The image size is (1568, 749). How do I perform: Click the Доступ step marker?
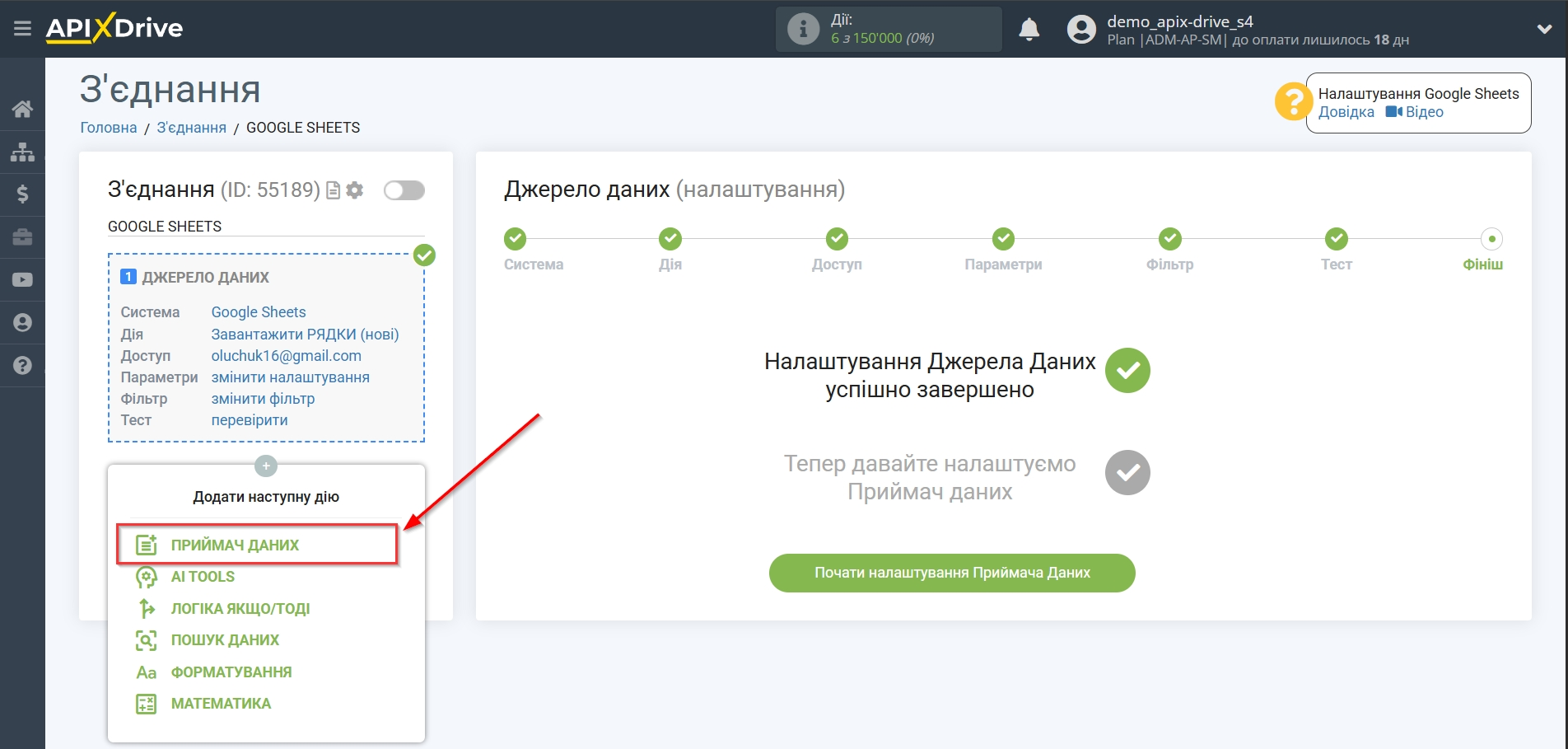pyautogui.click(x=837, y=239)
